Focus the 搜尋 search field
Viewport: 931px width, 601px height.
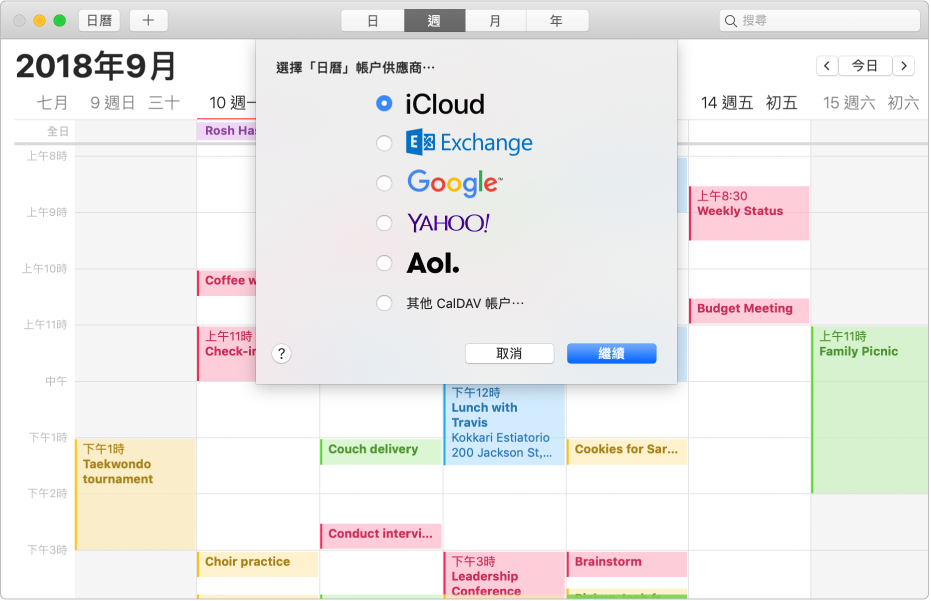click(x=820, y=21)
